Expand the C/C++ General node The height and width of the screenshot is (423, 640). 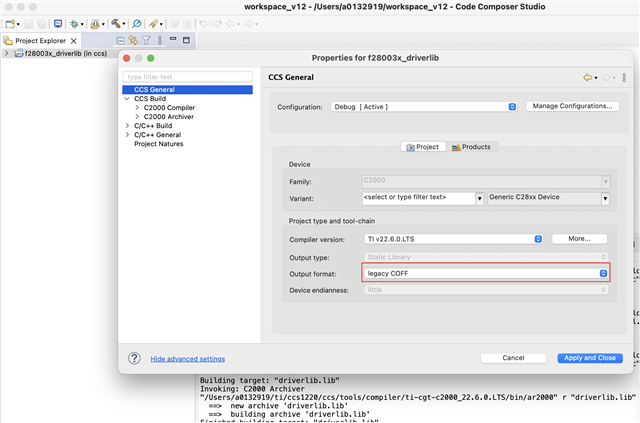(127, 135)
